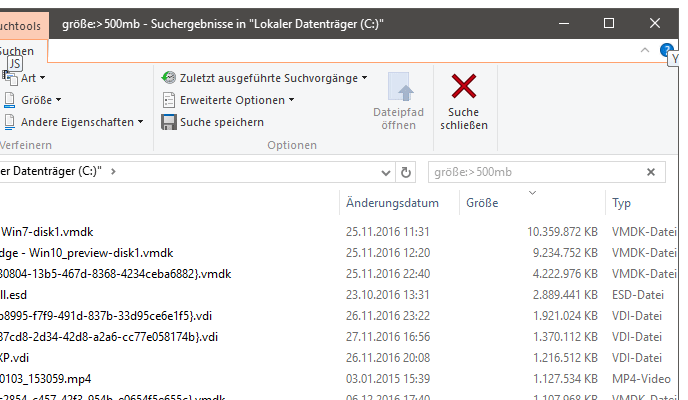Select the Suchen ribbon tab
The width and height of the screenshot is (688, 400).
click(16, 50)
